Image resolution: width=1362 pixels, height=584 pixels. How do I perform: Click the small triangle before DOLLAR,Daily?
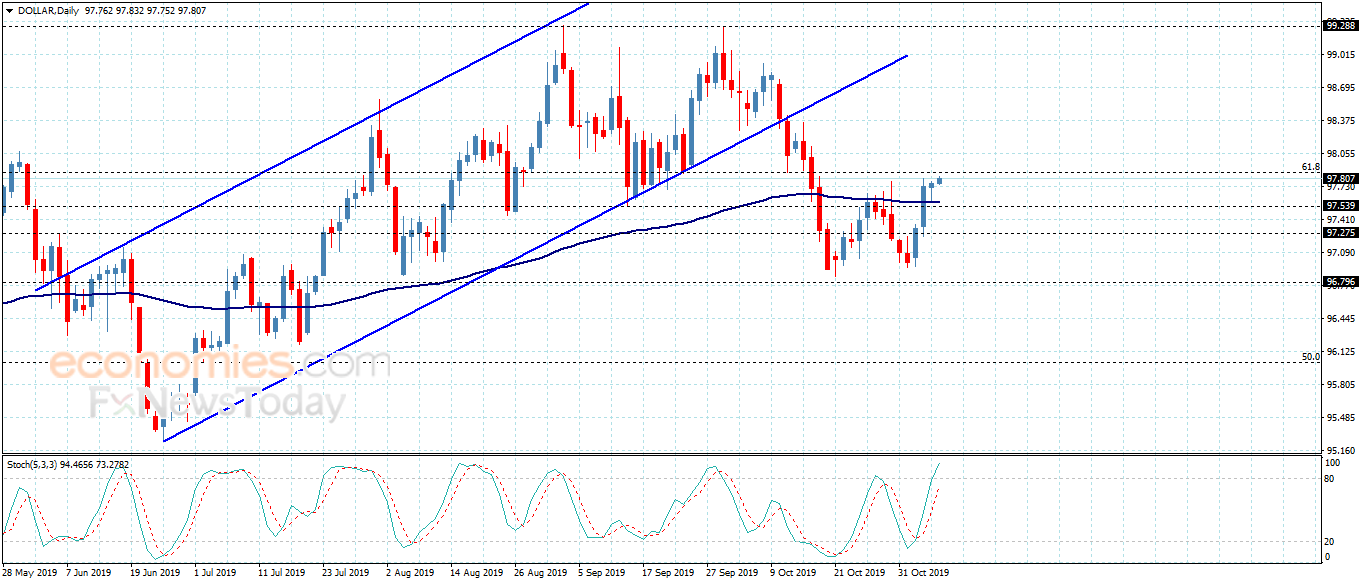tap(9, 11)
